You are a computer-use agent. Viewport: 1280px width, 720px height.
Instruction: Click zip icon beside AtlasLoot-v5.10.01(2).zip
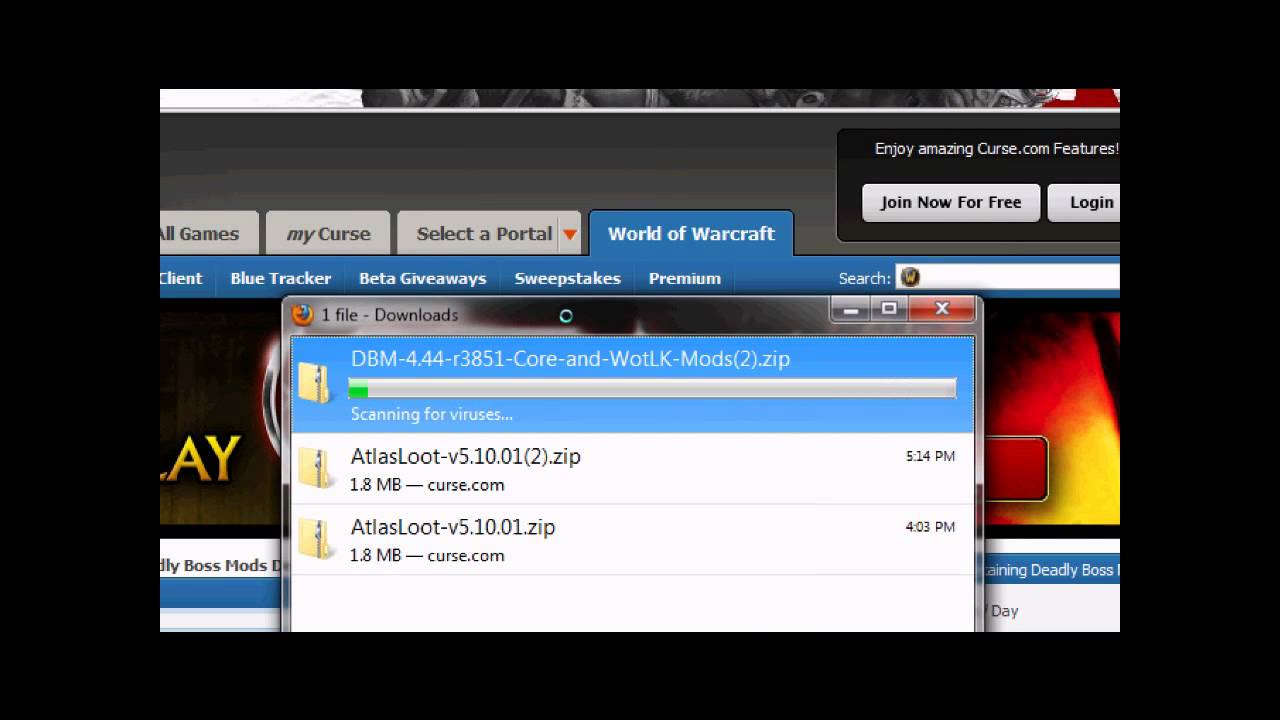(x=315, y=468)
